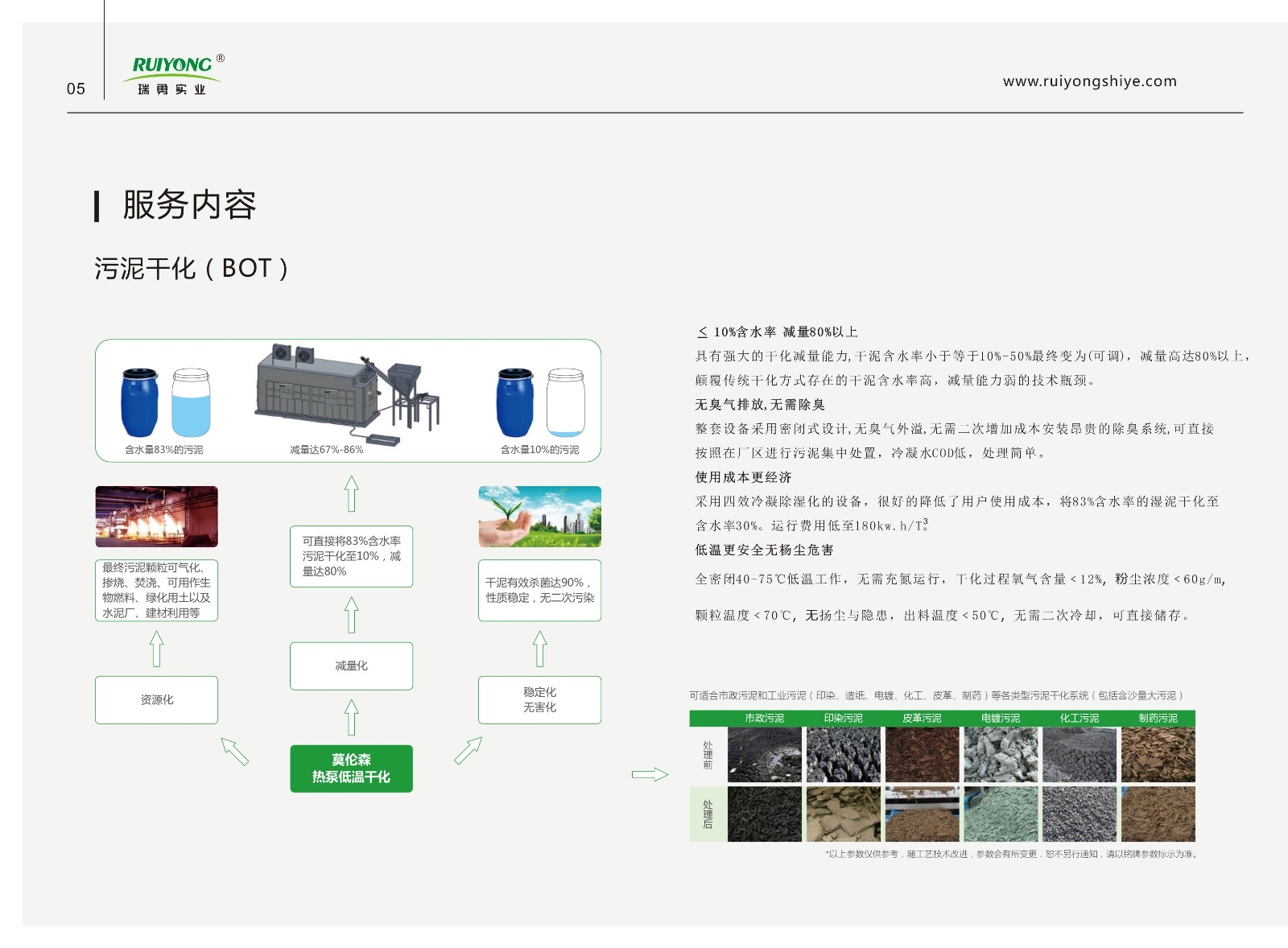This screenshot has height=948, width=1288.
Task: Click the 电镀污泥 column header
Action: [x=1001, y=719]
